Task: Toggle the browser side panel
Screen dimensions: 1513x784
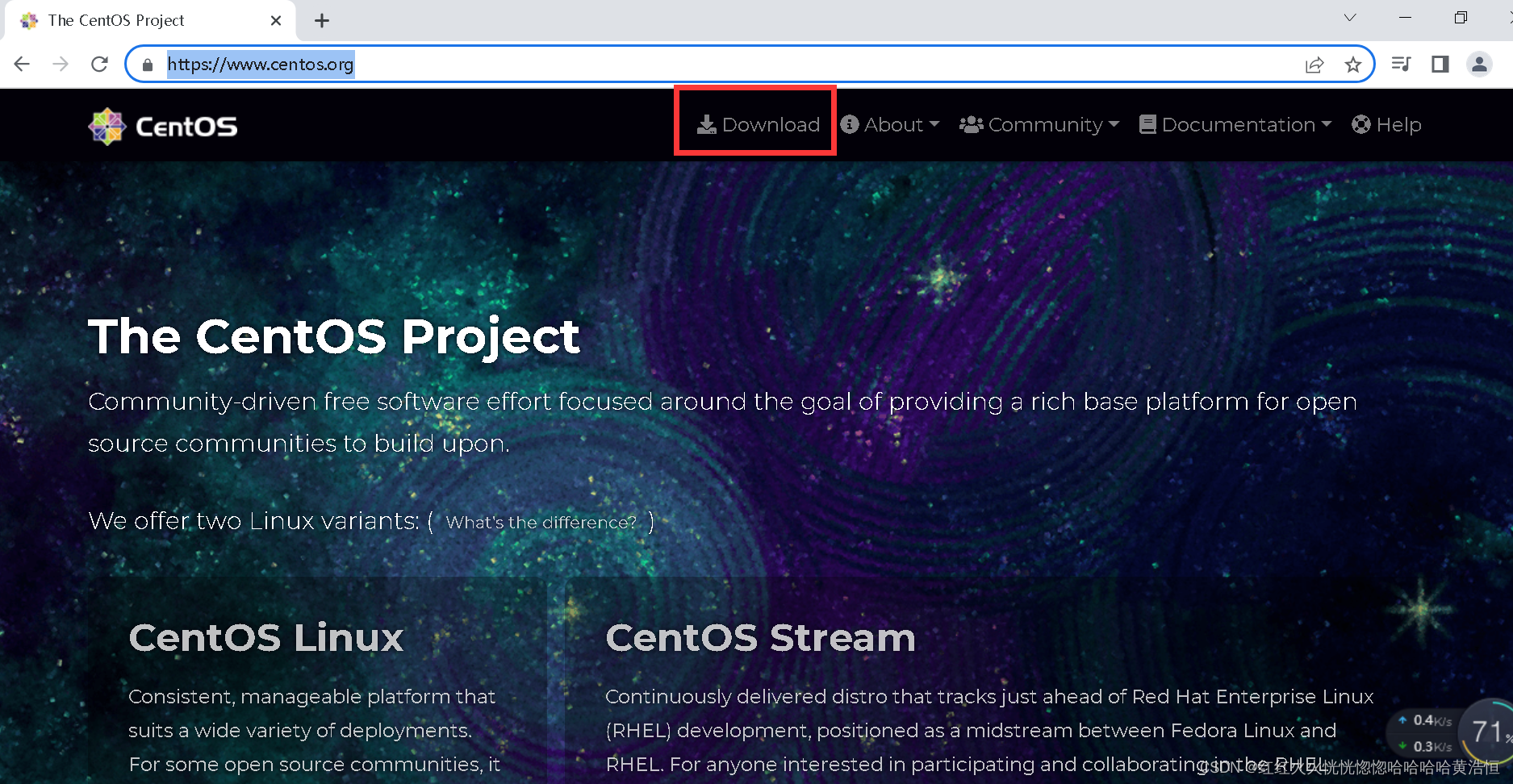Action: pos(1440,64)
